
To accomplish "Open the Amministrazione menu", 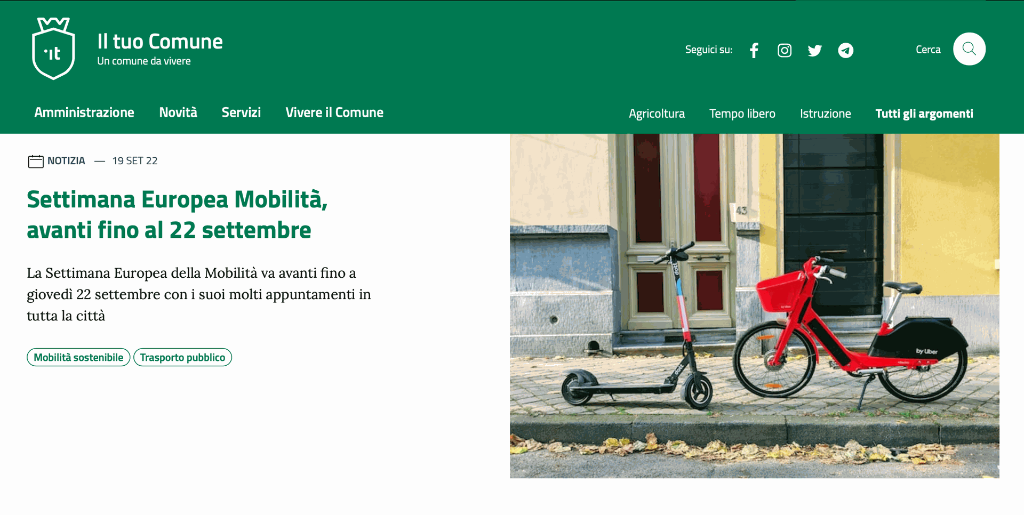I will pyautogui.click(x=84, y=112).
